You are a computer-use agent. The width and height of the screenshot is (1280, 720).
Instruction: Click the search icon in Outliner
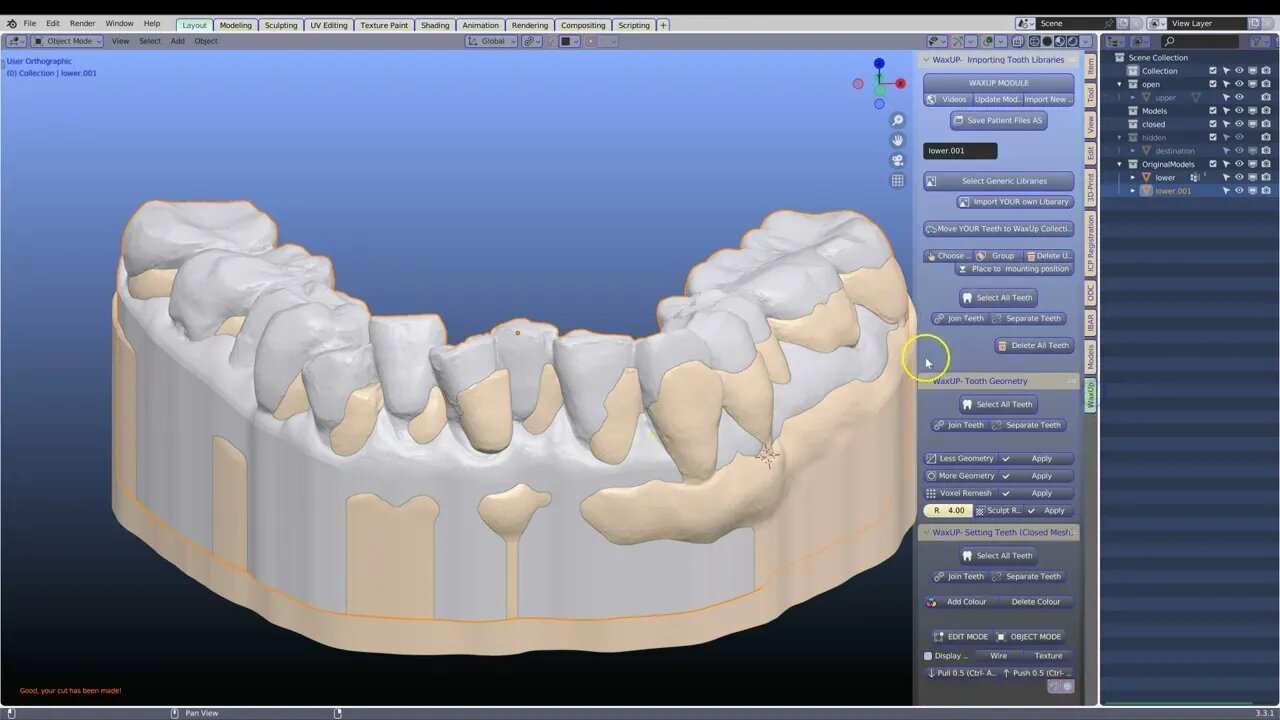[1169, 41]
